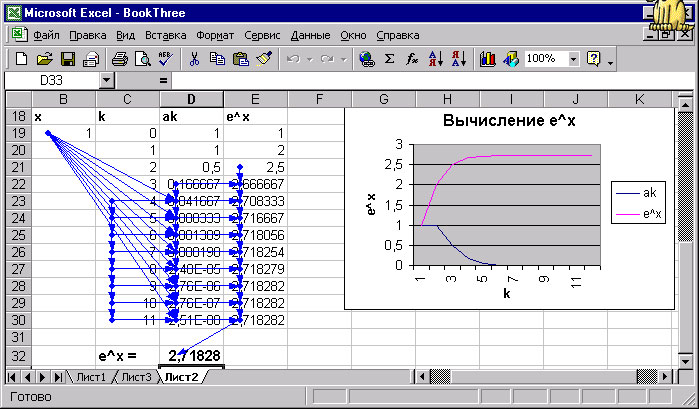Expand the zoom 100% dropdown
Screen dimensions: 699x409
[574, 59]
